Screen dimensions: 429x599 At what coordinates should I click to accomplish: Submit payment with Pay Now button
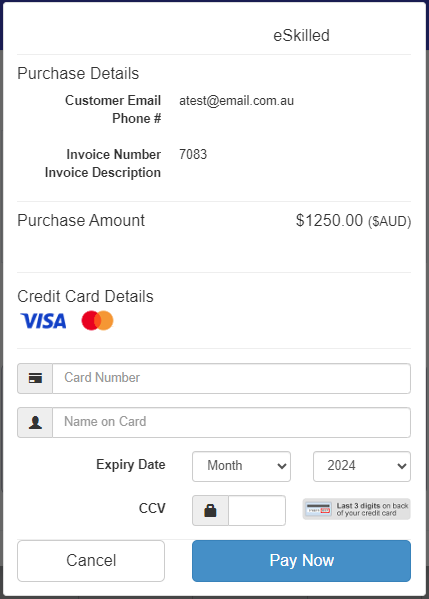coord(301,560)
